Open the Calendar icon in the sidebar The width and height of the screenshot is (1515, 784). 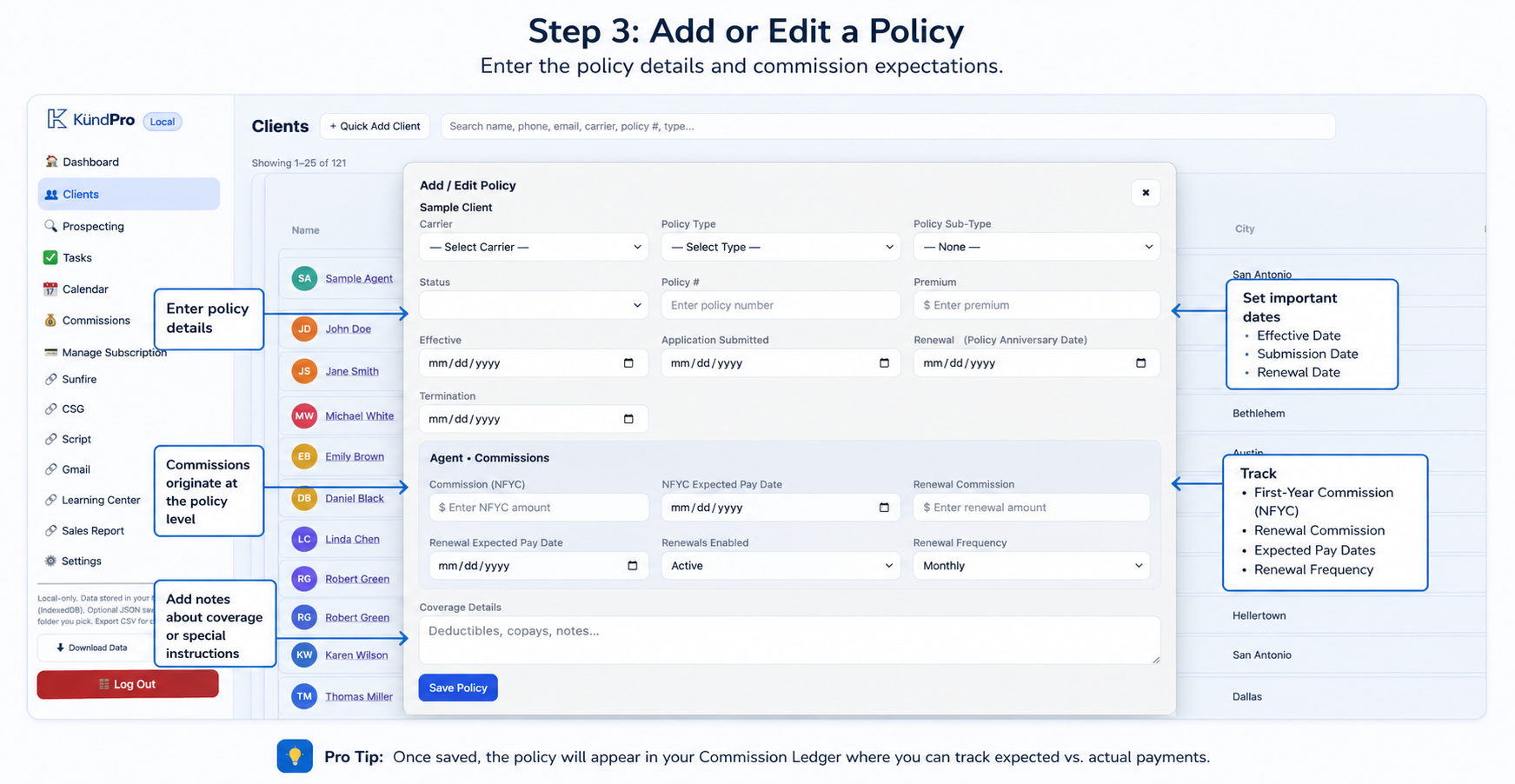click(x=51, y=289)
